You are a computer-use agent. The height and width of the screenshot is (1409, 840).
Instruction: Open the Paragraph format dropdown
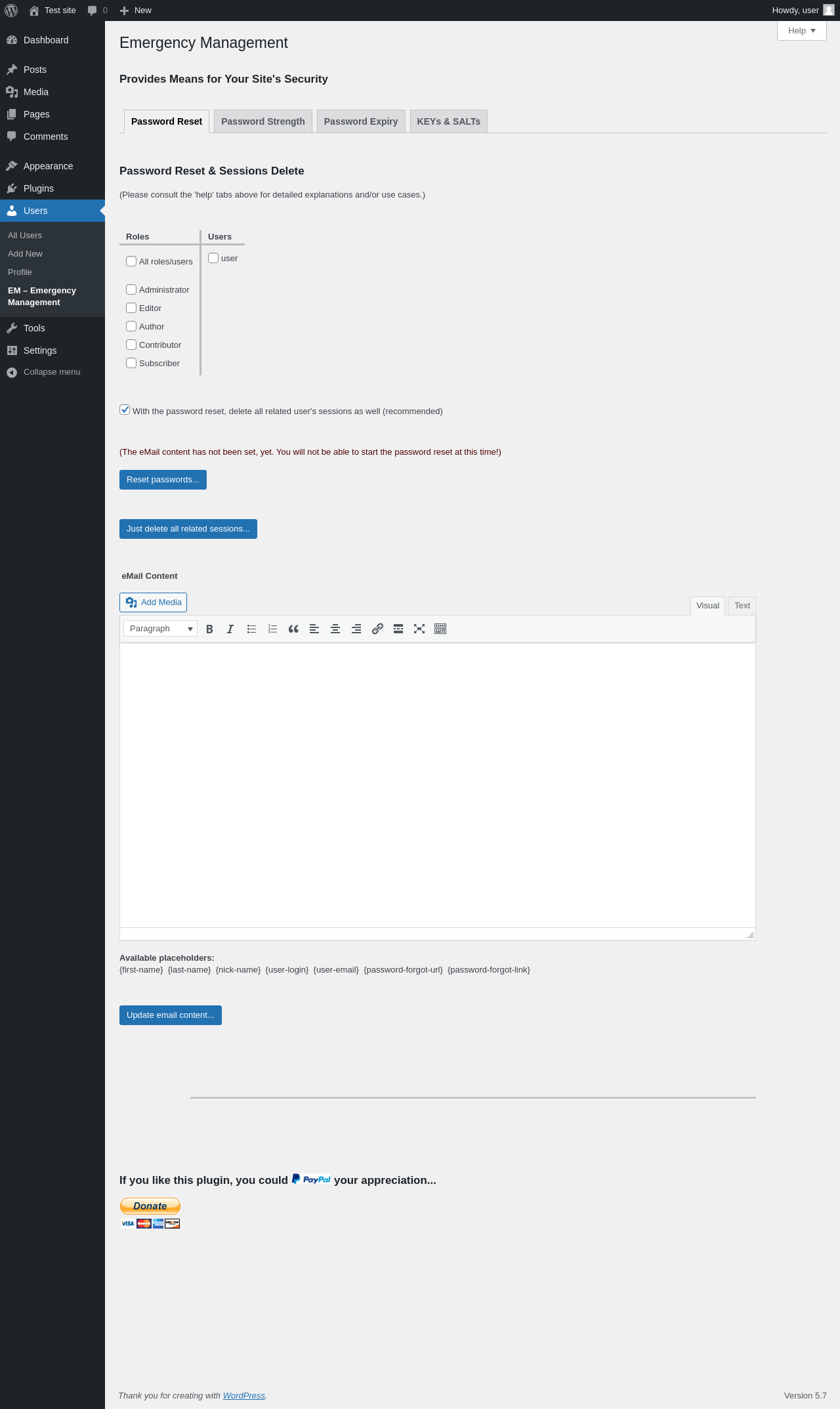pyautogui.click(x=160, y=629)
